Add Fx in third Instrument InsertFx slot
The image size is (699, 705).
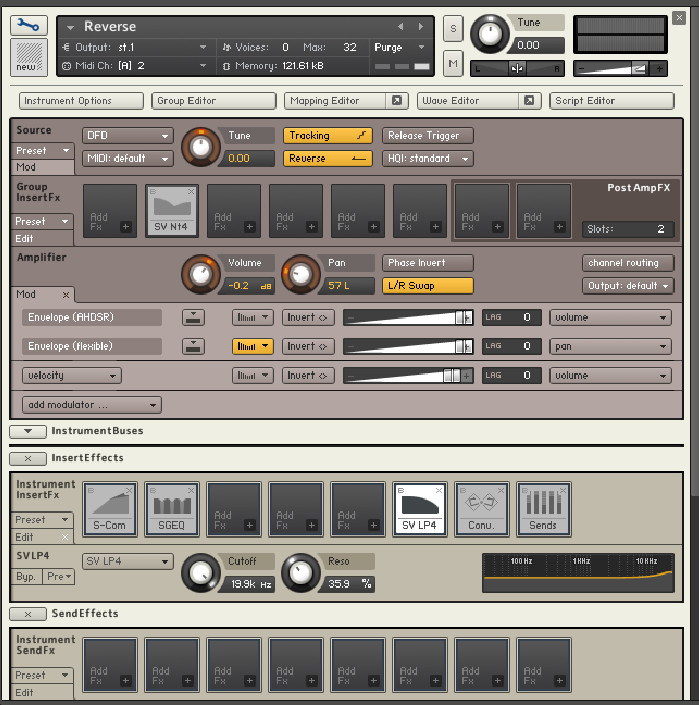[234, 509]
